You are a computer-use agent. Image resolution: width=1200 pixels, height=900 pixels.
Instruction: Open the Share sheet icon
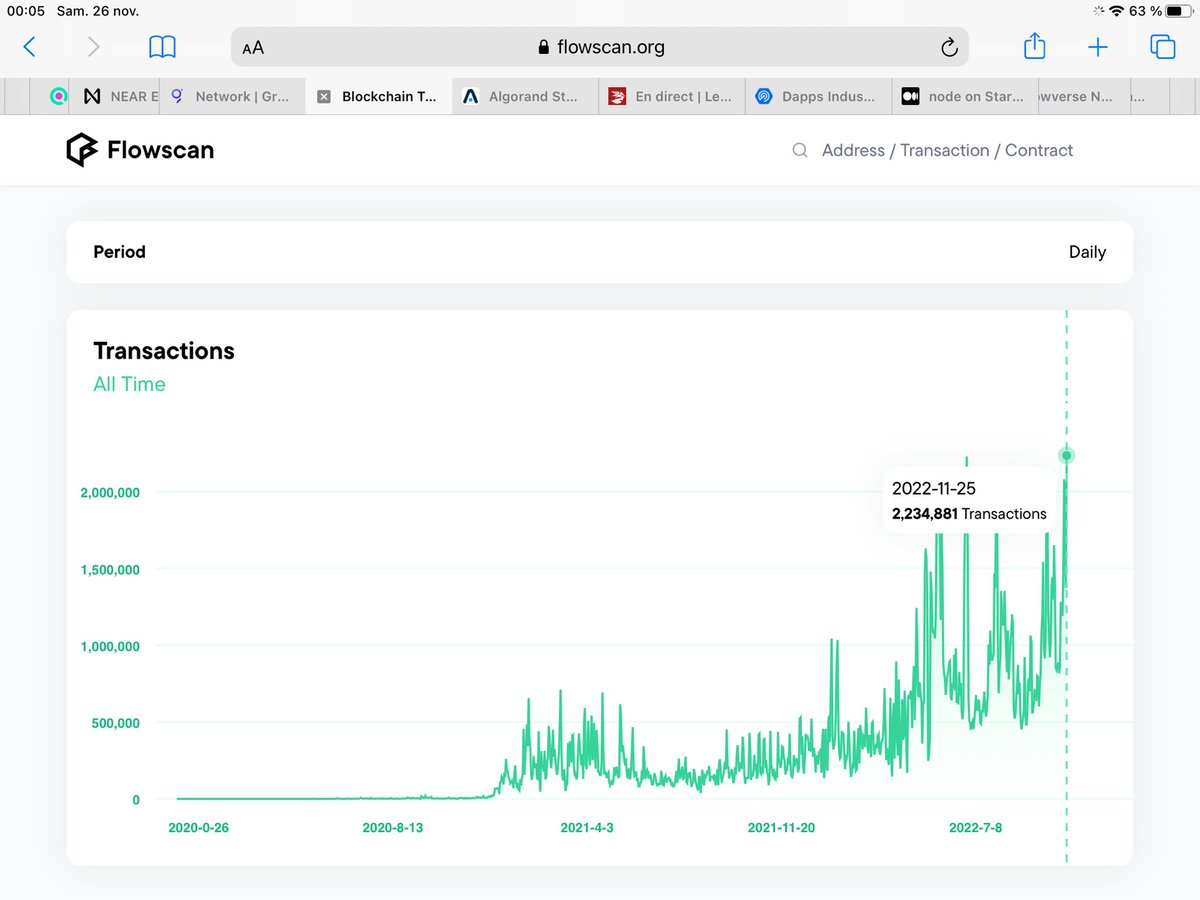[x=1035, y=45]
